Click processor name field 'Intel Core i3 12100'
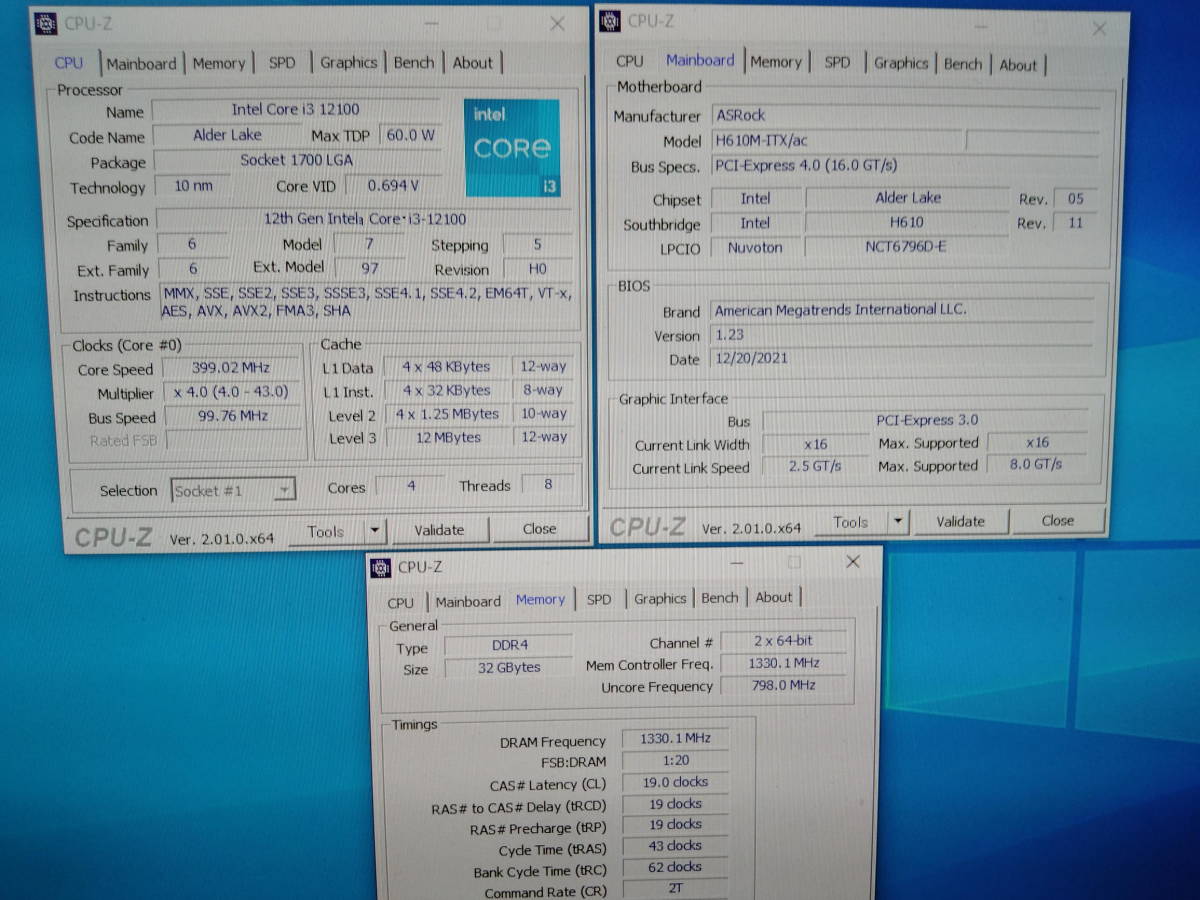The height and width of the screenshot is (900, 1200). pos(295,110)
